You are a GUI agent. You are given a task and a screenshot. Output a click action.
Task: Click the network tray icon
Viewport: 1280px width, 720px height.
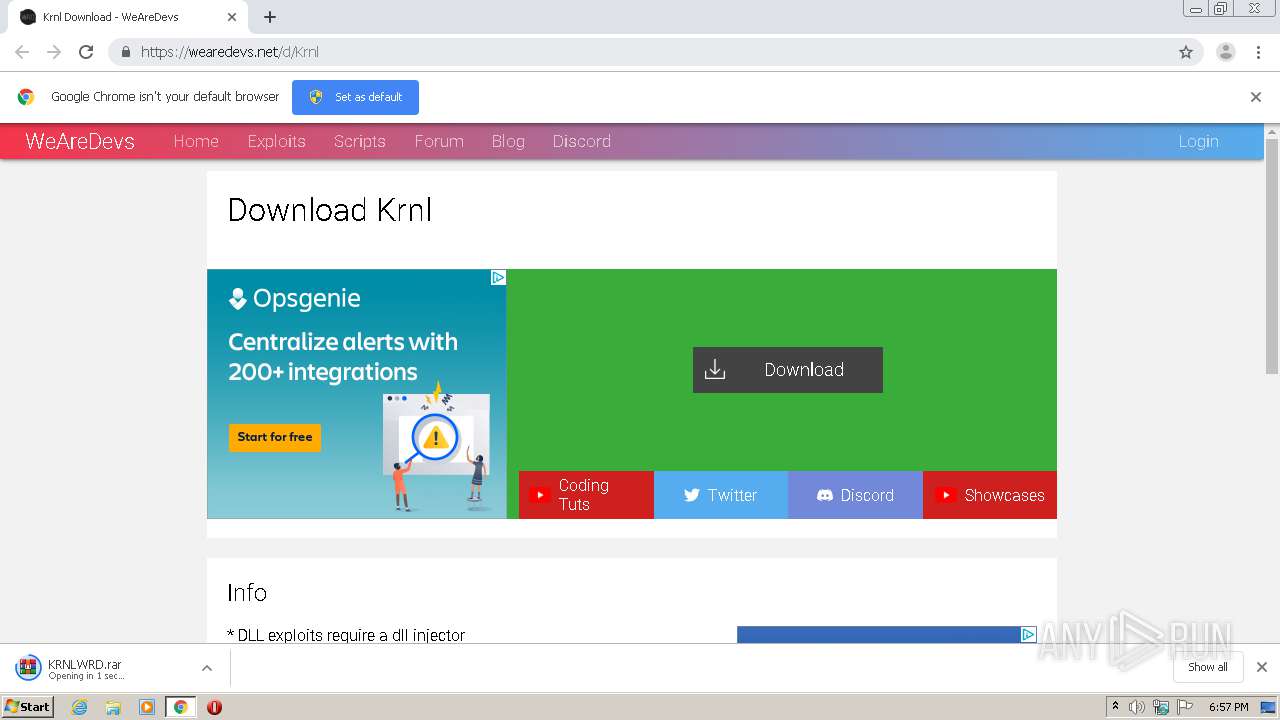(1161, 707)
